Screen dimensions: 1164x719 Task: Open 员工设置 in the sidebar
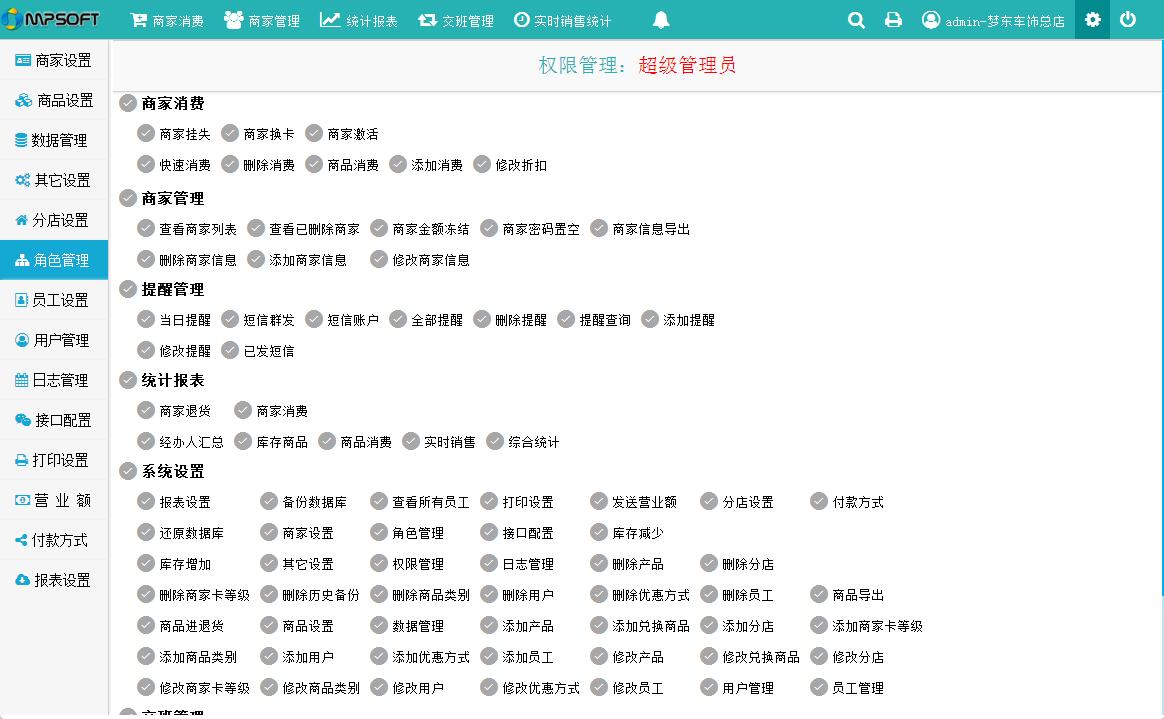(54, 300)
